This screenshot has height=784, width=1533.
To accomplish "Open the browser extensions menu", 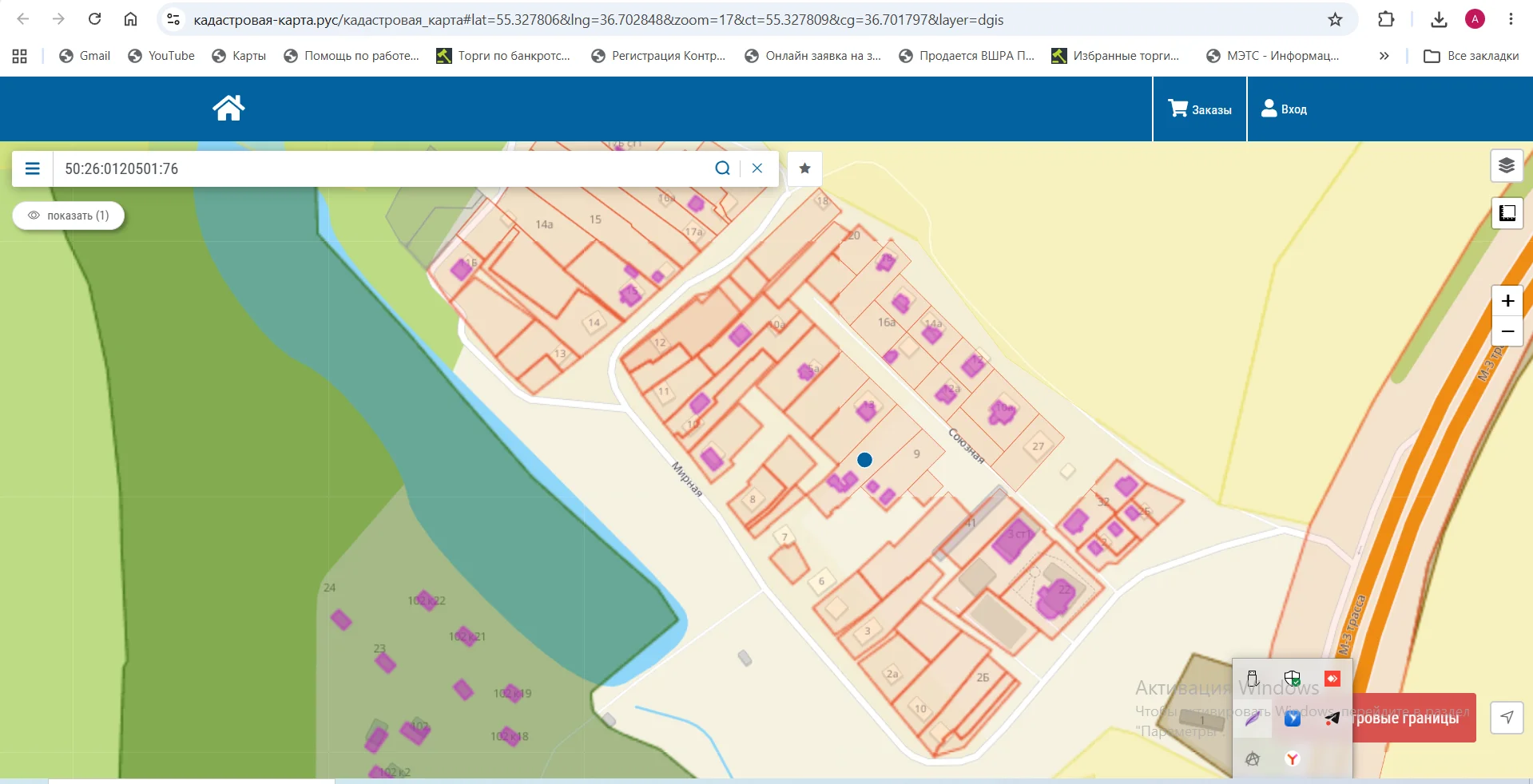I will point(1386,19).
